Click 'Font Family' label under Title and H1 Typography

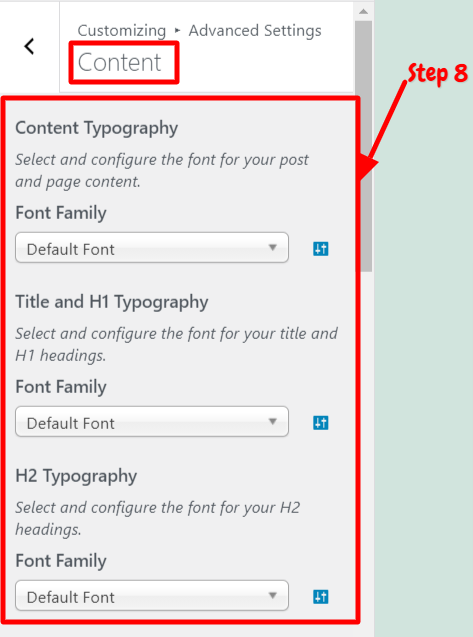61,387
